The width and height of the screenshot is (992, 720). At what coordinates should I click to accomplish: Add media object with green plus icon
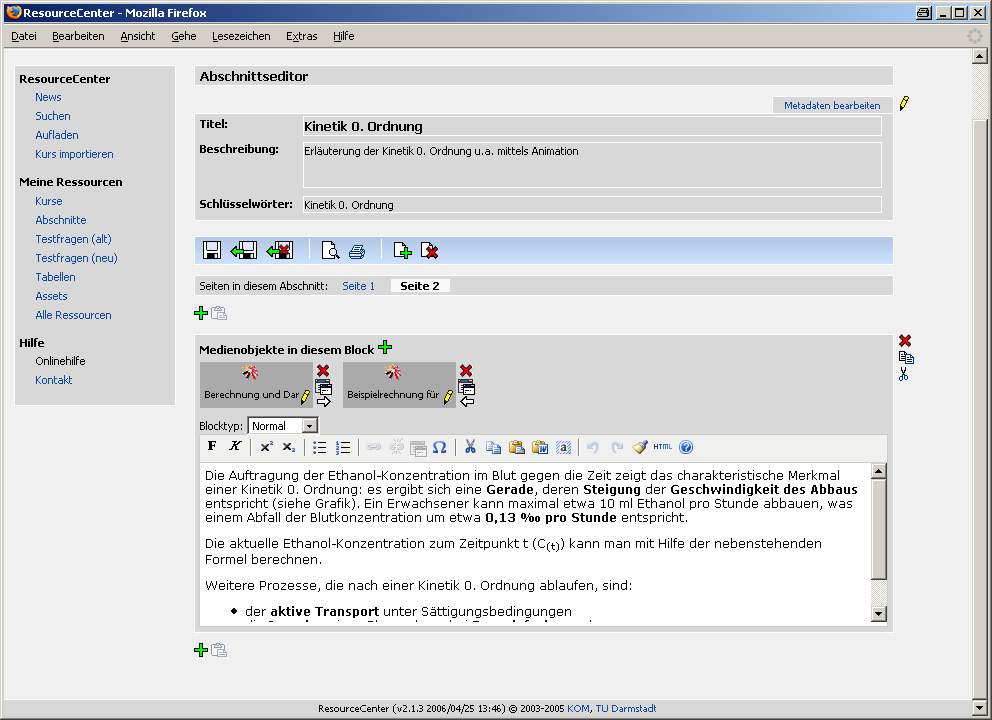tap(385, 348)
